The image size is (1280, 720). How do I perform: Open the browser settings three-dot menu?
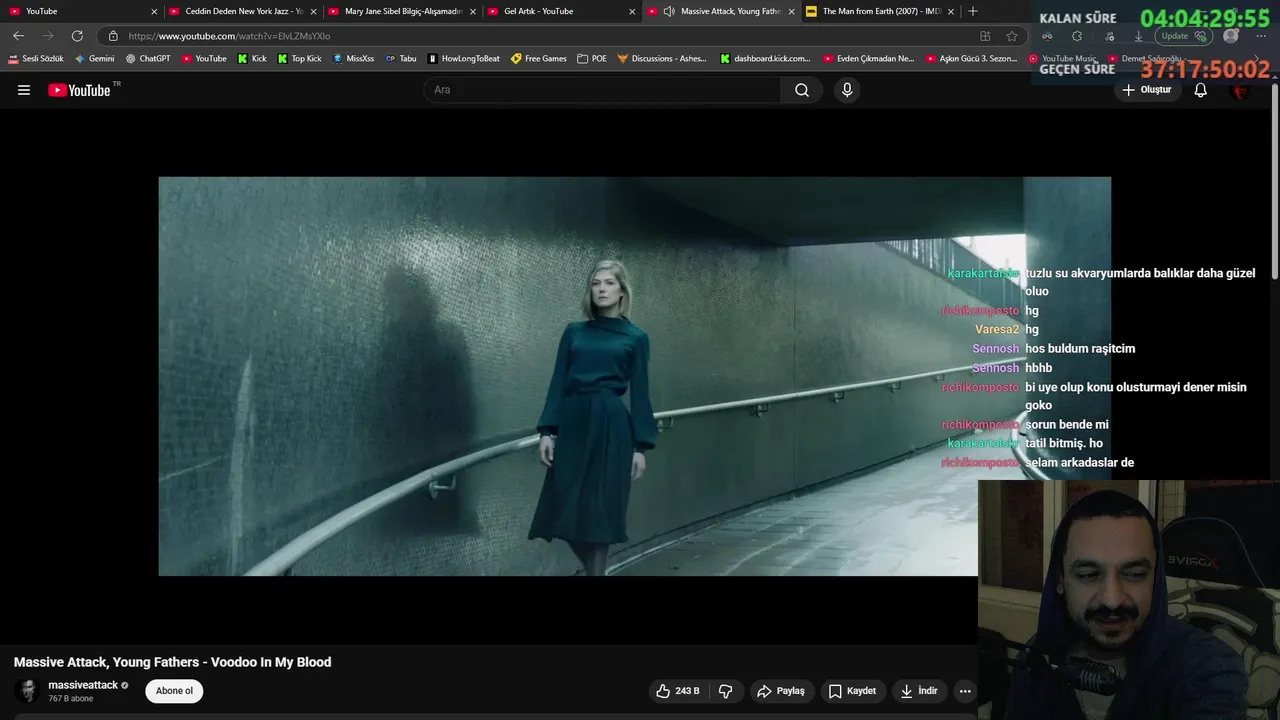click(x=1260, y=36)
